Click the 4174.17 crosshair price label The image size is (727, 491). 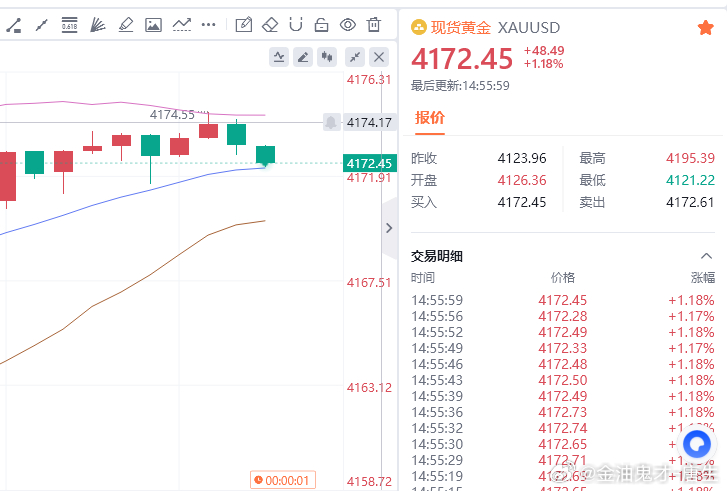pos(370,122)
